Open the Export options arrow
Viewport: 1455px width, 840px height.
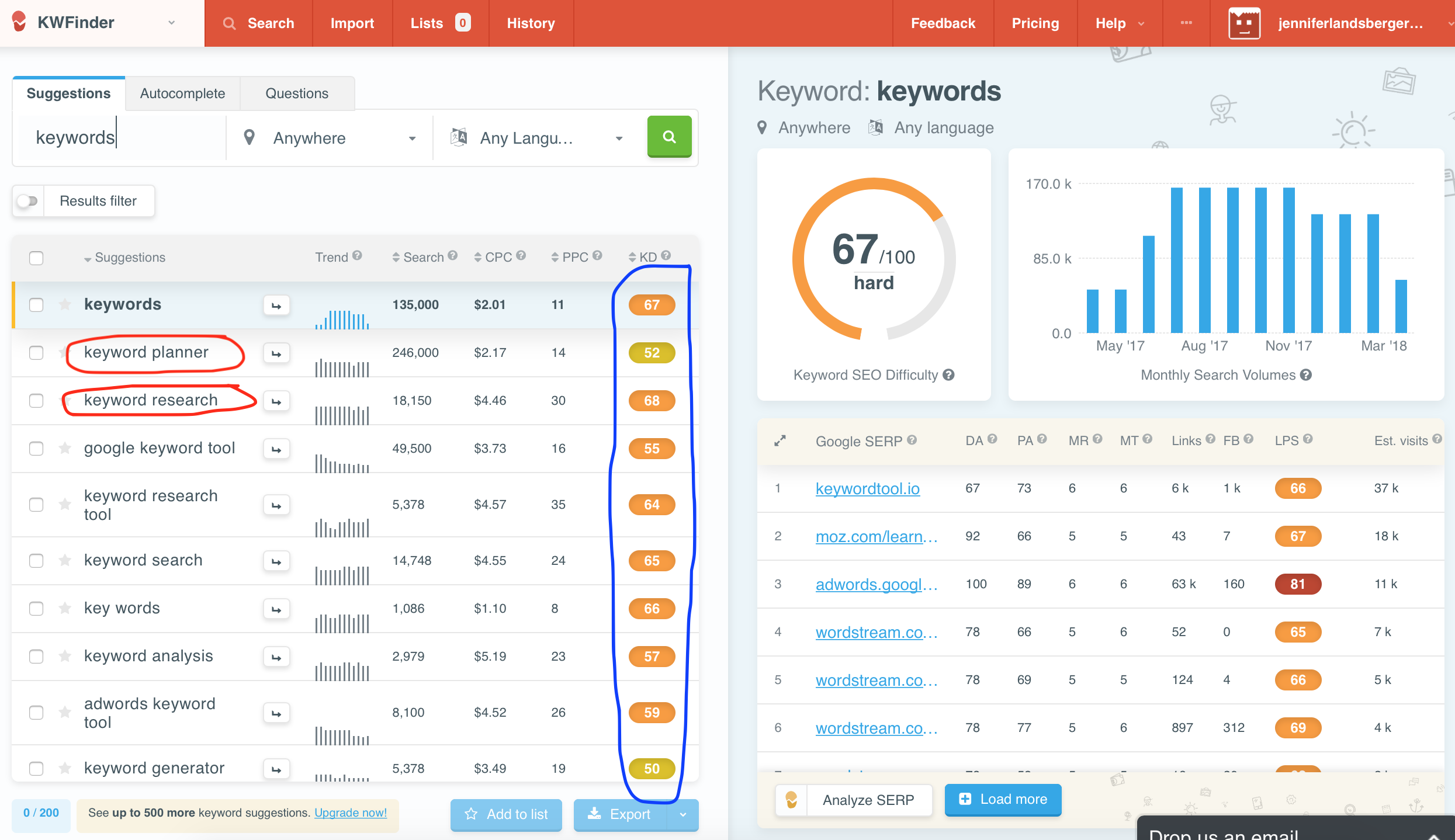pyautogui.click(x=683, y=814)
